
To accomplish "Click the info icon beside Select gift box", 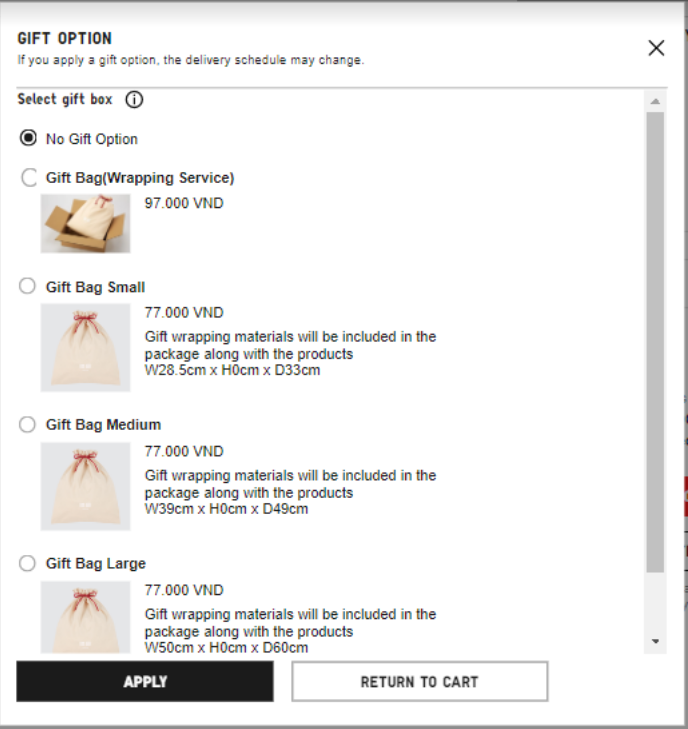I will 135,100.
